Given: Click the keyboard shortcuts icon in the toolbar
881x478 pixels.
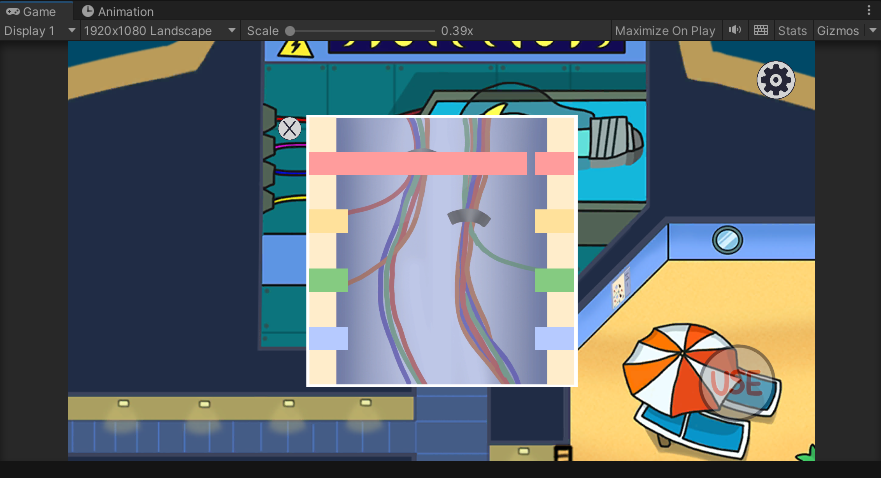Looking at the screenshot, I should click(x=761, y=30).
